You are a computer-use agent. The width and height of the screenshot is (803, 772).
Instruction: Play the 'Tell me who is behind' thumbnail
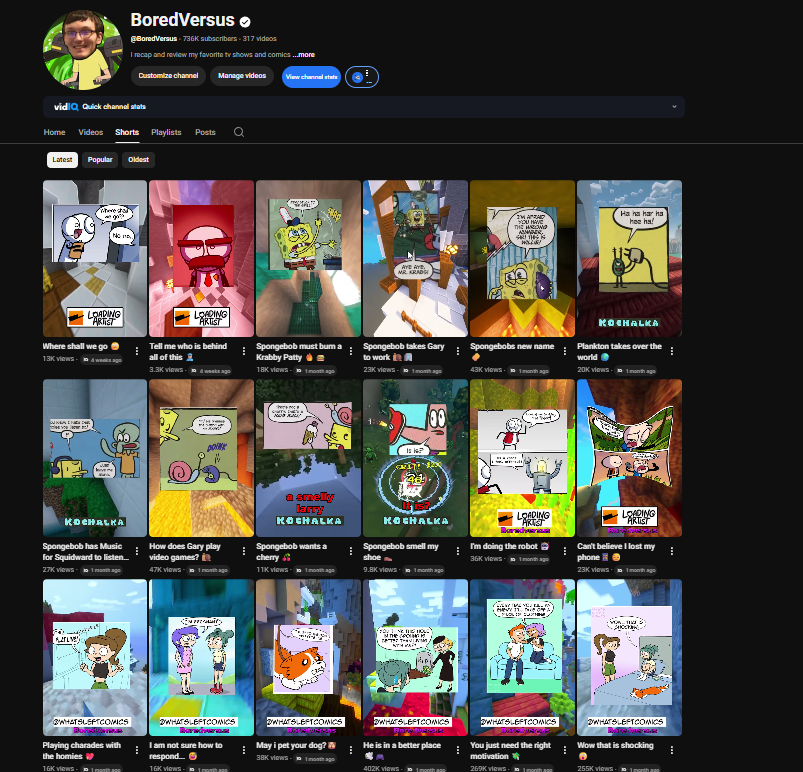click(201, 258)
